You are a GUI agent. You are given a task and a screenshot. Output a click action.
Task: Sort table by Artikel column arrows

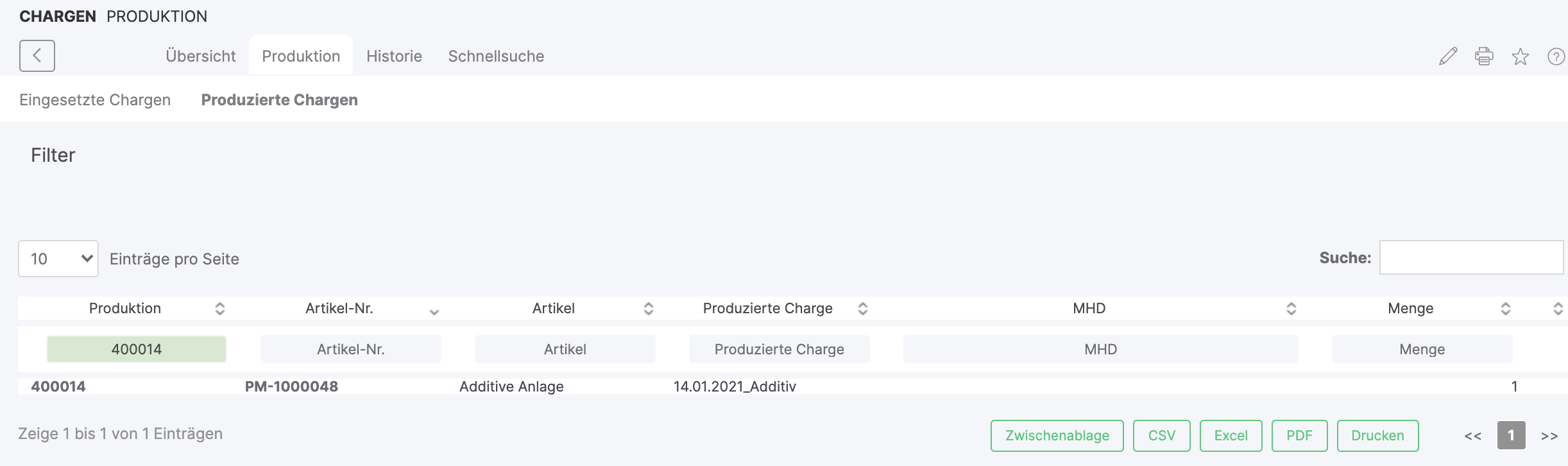click(649, 309)
